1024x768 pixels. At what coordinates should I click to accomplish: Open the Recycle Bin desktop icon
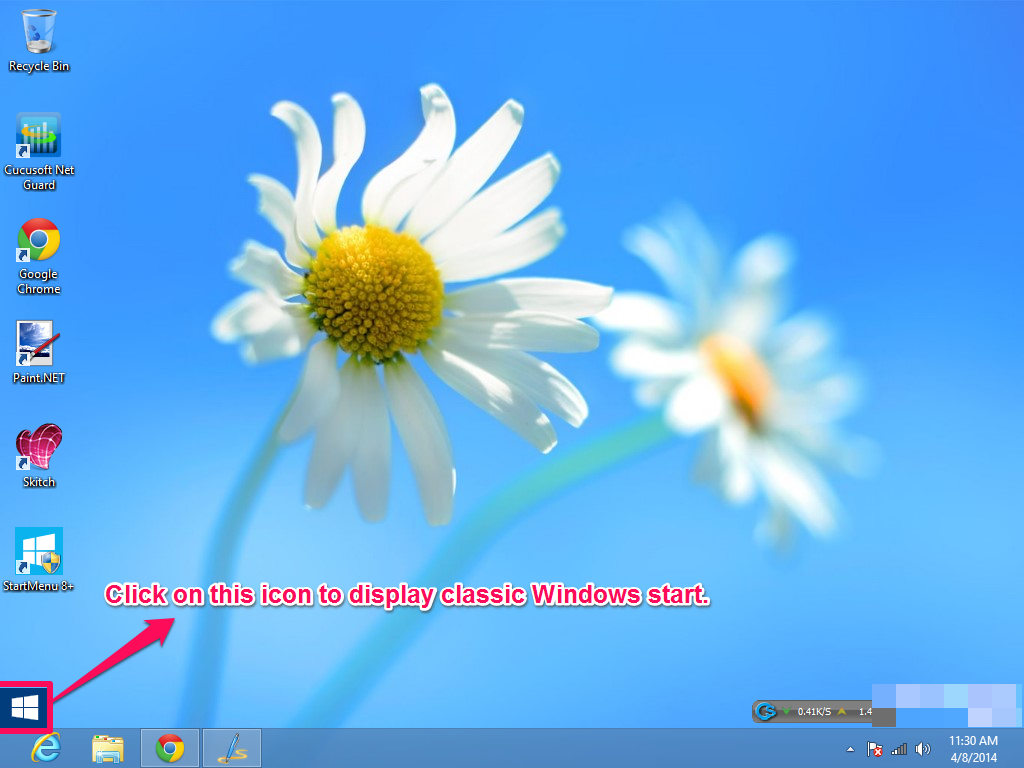[39, 40]
